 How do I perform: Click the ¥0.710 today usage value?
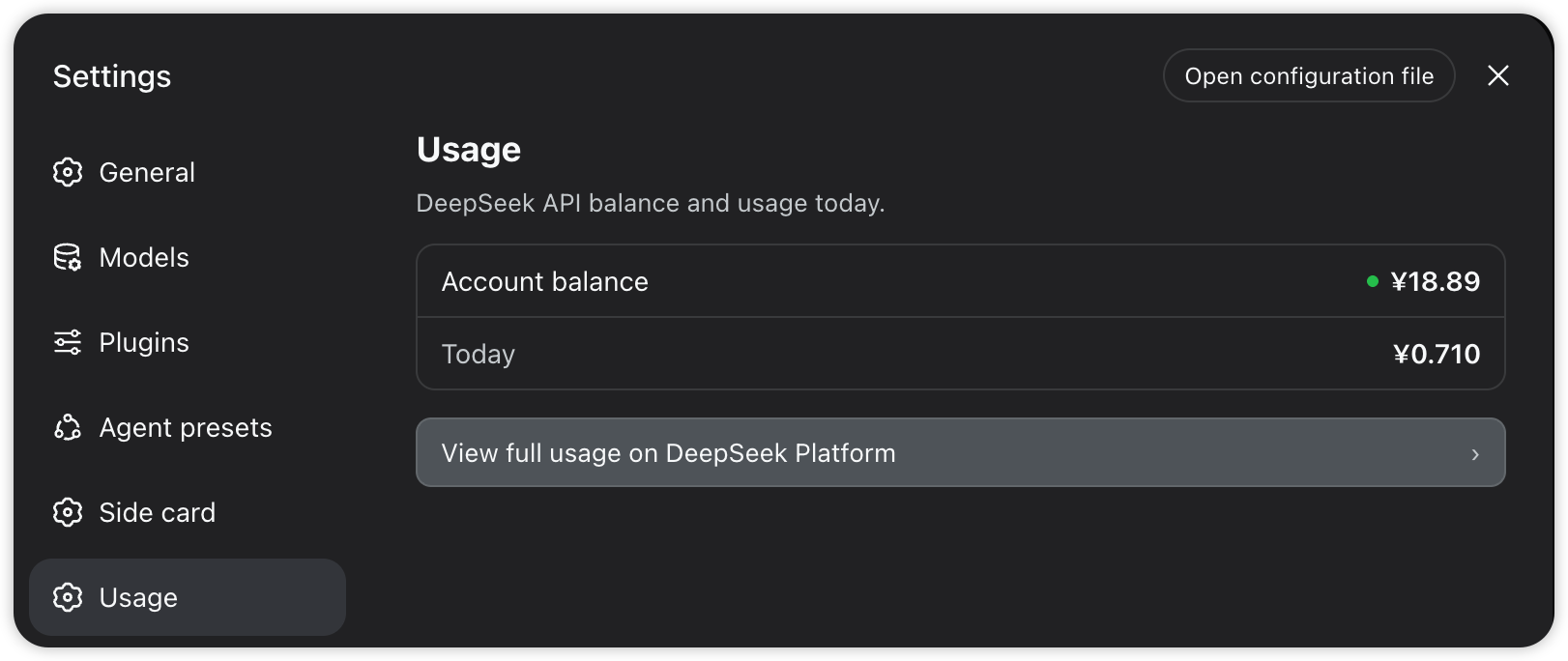[x=1437, y=354]
